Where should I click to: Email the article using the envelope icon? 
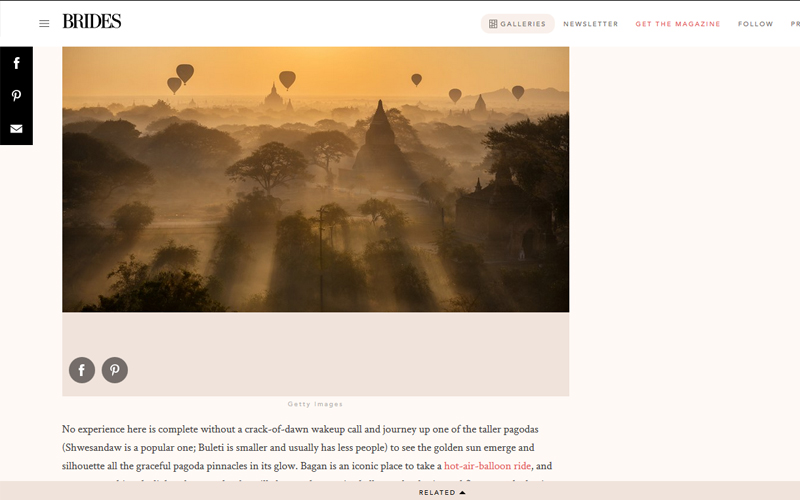(16, 129)
